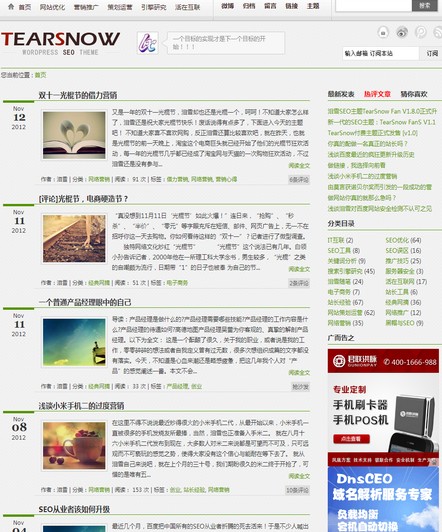Open category 站长经验 (67)
This screenshot has height=532, width=442.
[x=345, y=302]
